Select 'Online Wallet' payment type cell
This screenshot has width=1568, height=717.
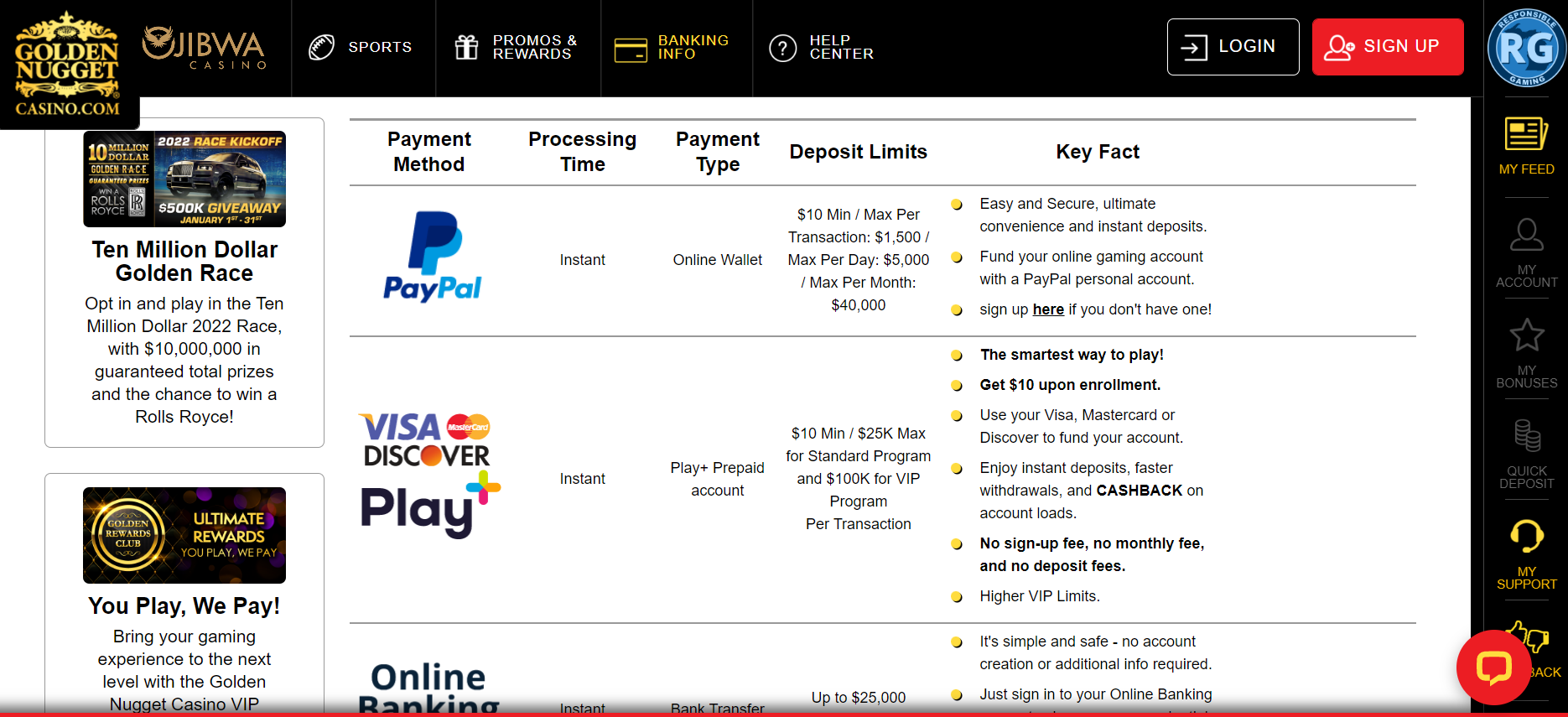point(718,260)
